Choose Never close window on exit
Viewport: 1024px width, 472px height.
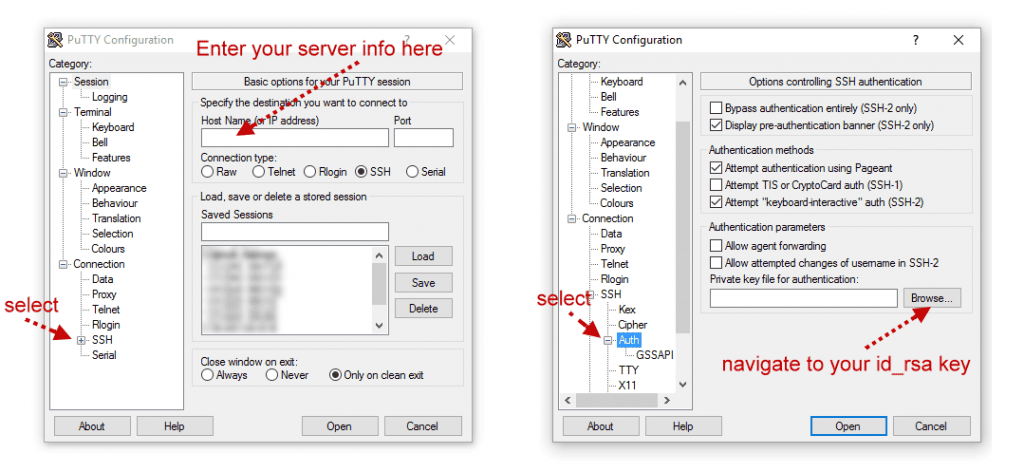coord(272,375)
